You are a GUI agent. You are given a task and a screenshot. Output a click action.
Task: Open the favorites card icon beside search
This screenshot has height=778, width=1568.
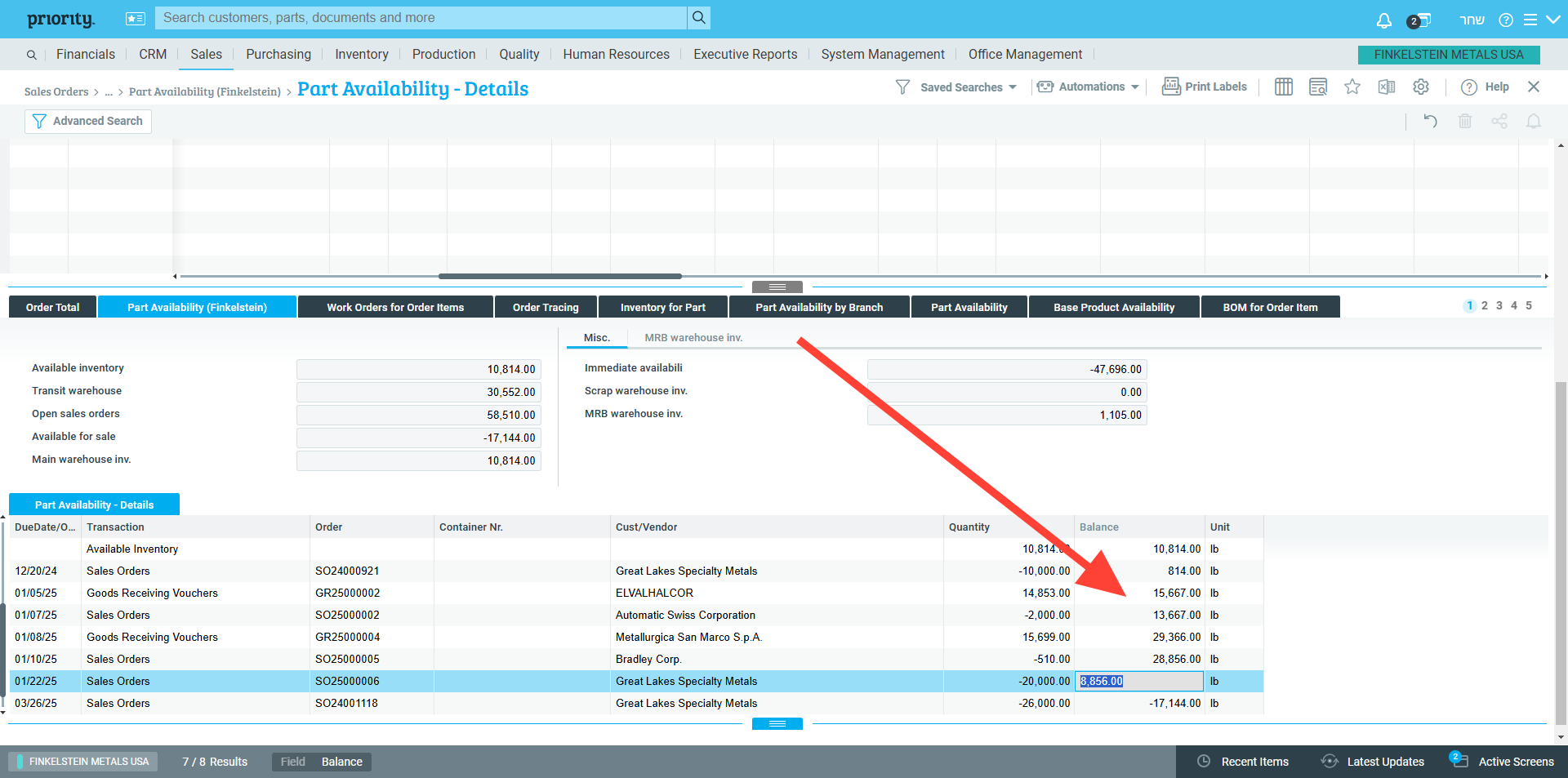pyautogui.click(x=136, y=18)
